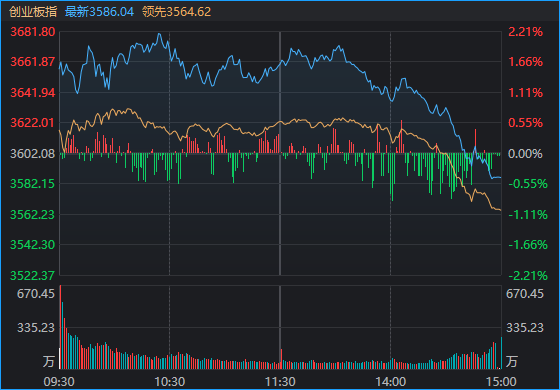
Task: Click the 3562.23 price axis label
Action: (33, 215)
